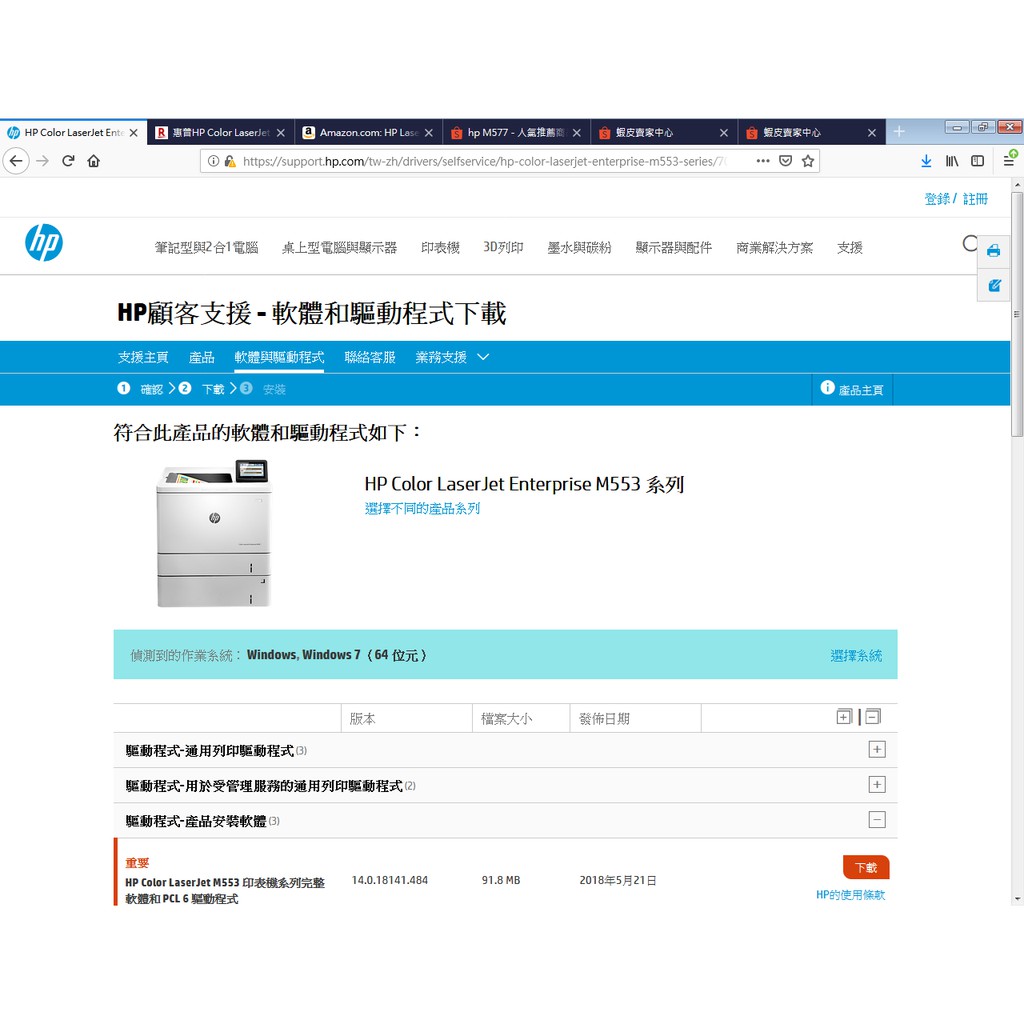This screenshot has width=1024, height=1024.
Task: Open the Firefox downloads panel
Action: [926, 161]
